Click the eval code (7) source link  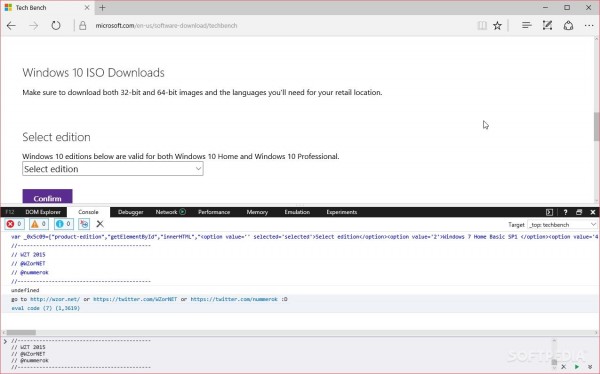(46, 308)
